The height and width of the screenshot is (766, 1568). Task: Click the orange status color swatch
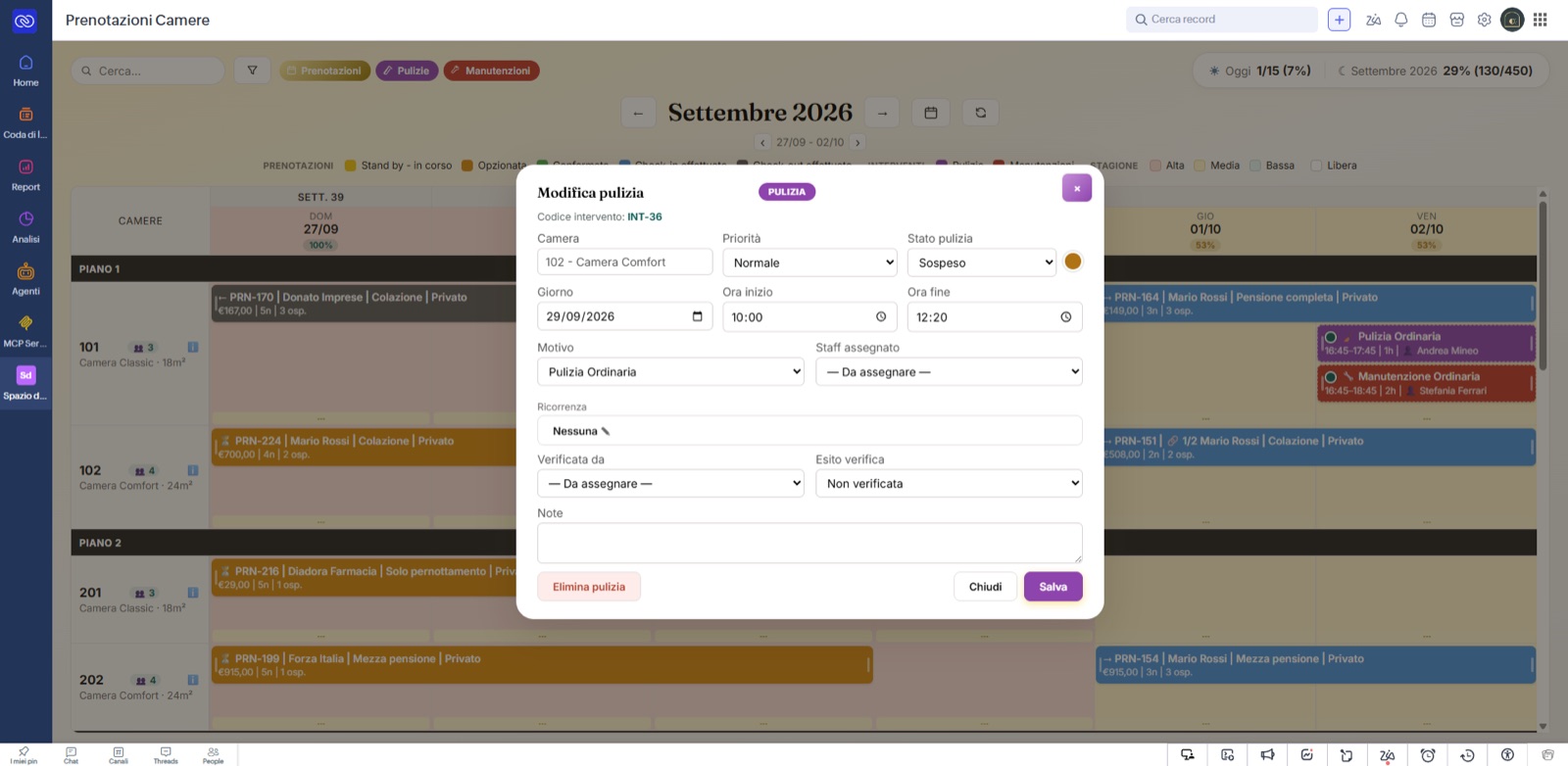[x=1073, y=262]
